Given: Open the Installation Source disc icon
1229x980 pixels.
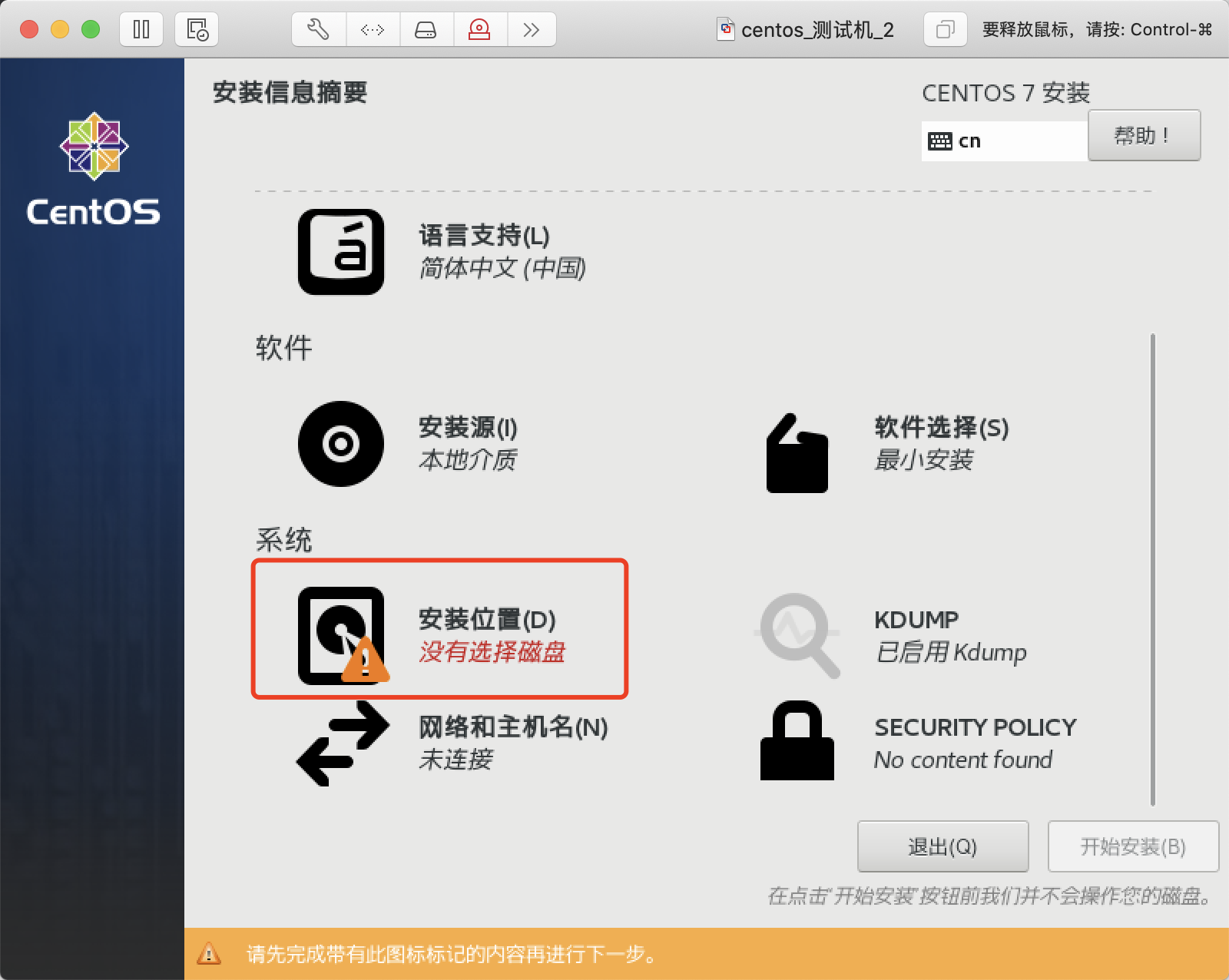Looking at the screenshot, I should point(341,443).
